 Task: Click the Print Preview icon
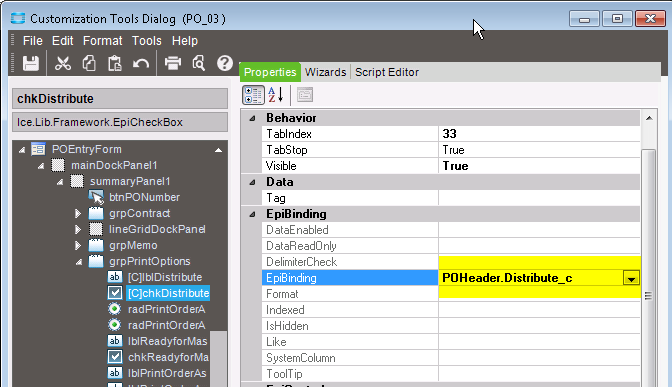point(198,63)
